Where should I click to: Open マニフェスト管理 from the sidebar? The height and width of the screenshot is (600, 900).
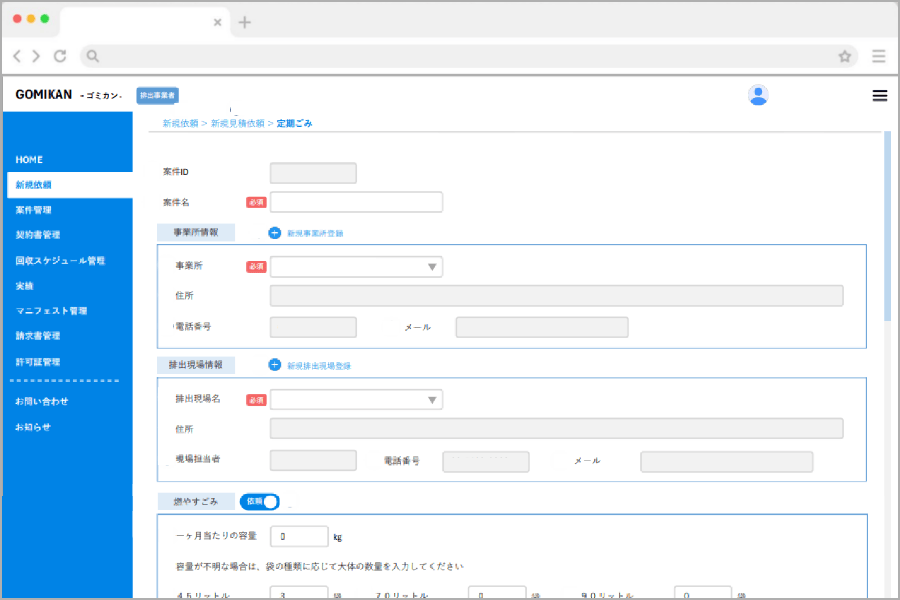point(53,310)
